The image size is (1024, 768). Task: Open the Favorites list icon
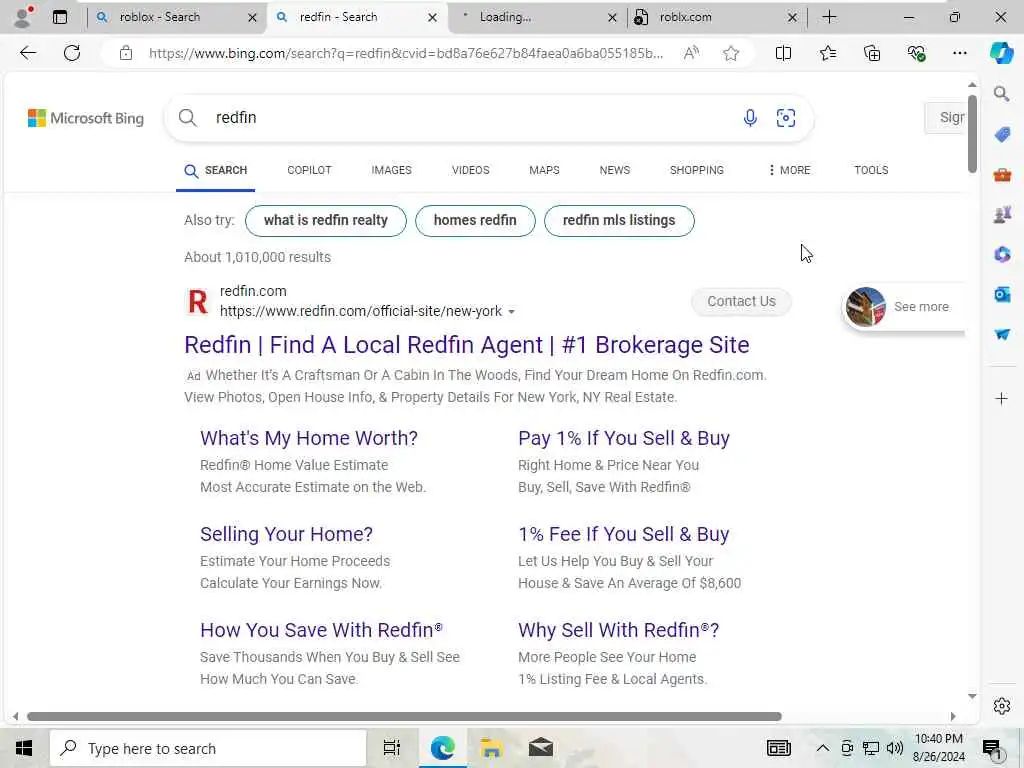(x=827, y=53)
